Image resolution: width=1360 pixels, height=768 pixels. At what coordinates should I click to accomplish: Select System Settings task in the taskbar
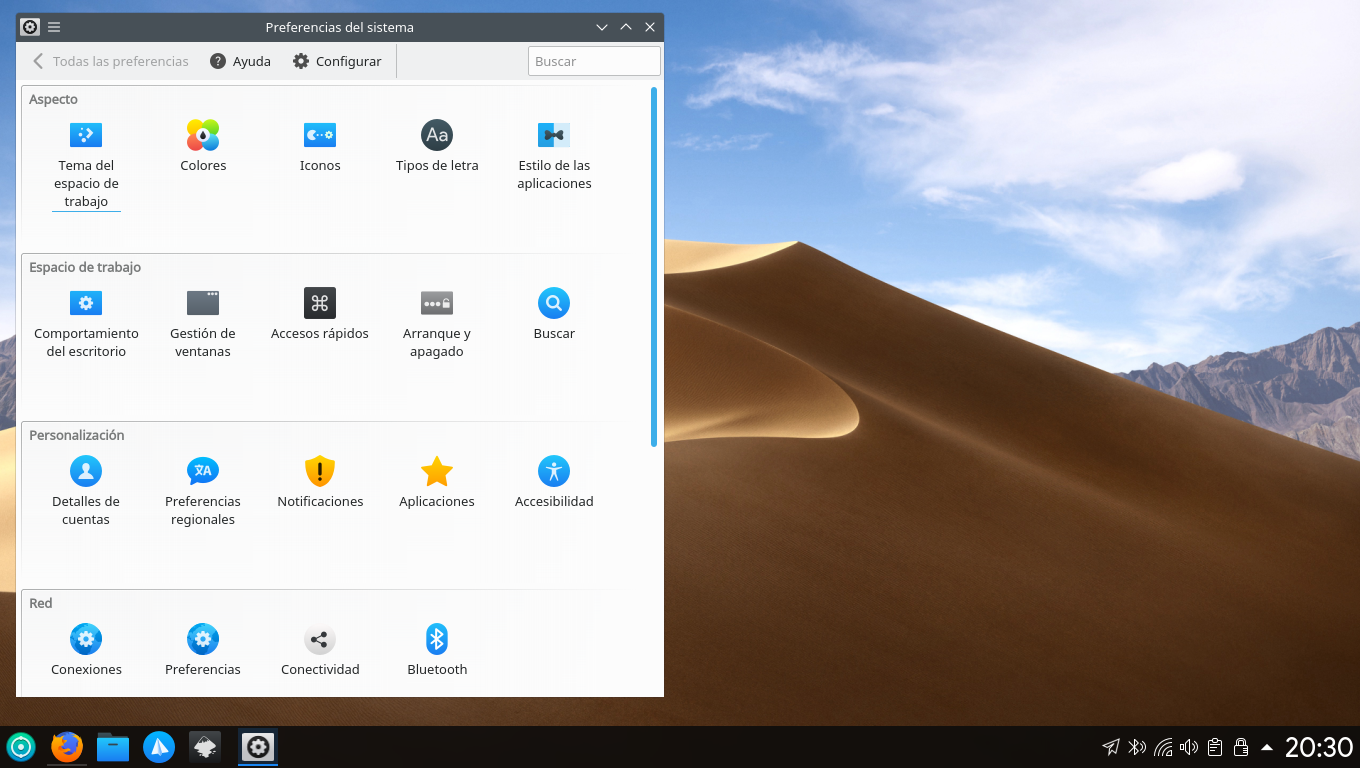(258, 747)
